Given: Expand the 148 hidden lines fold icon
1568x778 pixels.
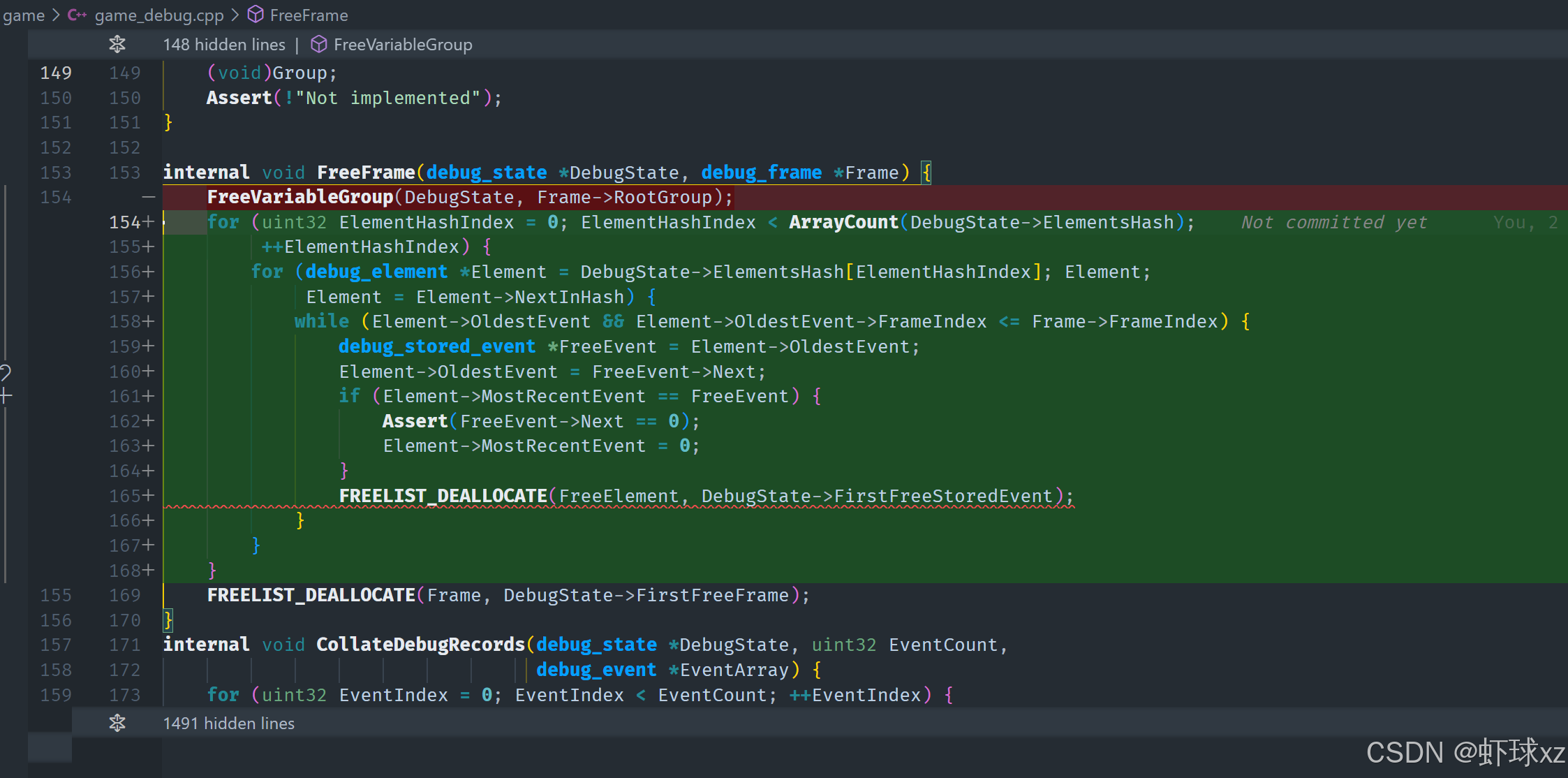Looking at the screenshot, I should [x=117, y=45].
